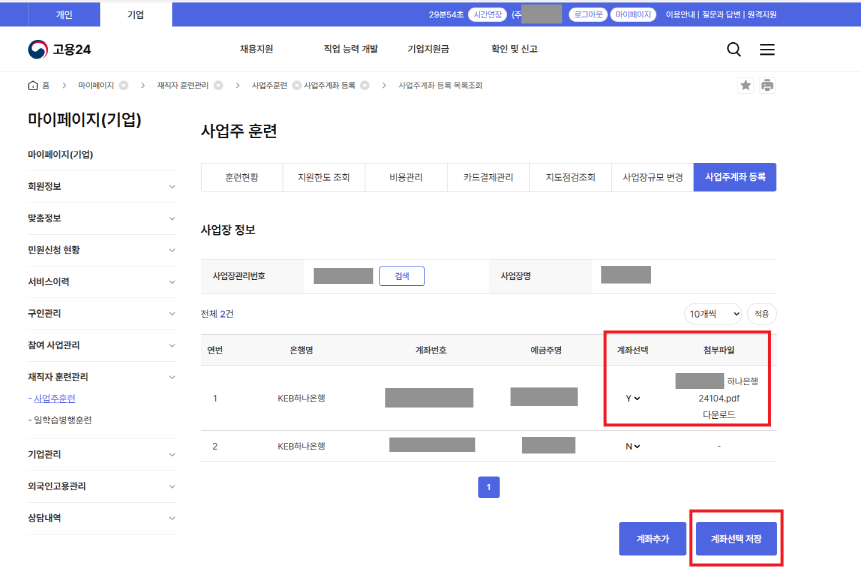Switch to the 개인 tab
The height and width of the screenshot is (581, 861).
pyautogui.click(x=64, y=14)
